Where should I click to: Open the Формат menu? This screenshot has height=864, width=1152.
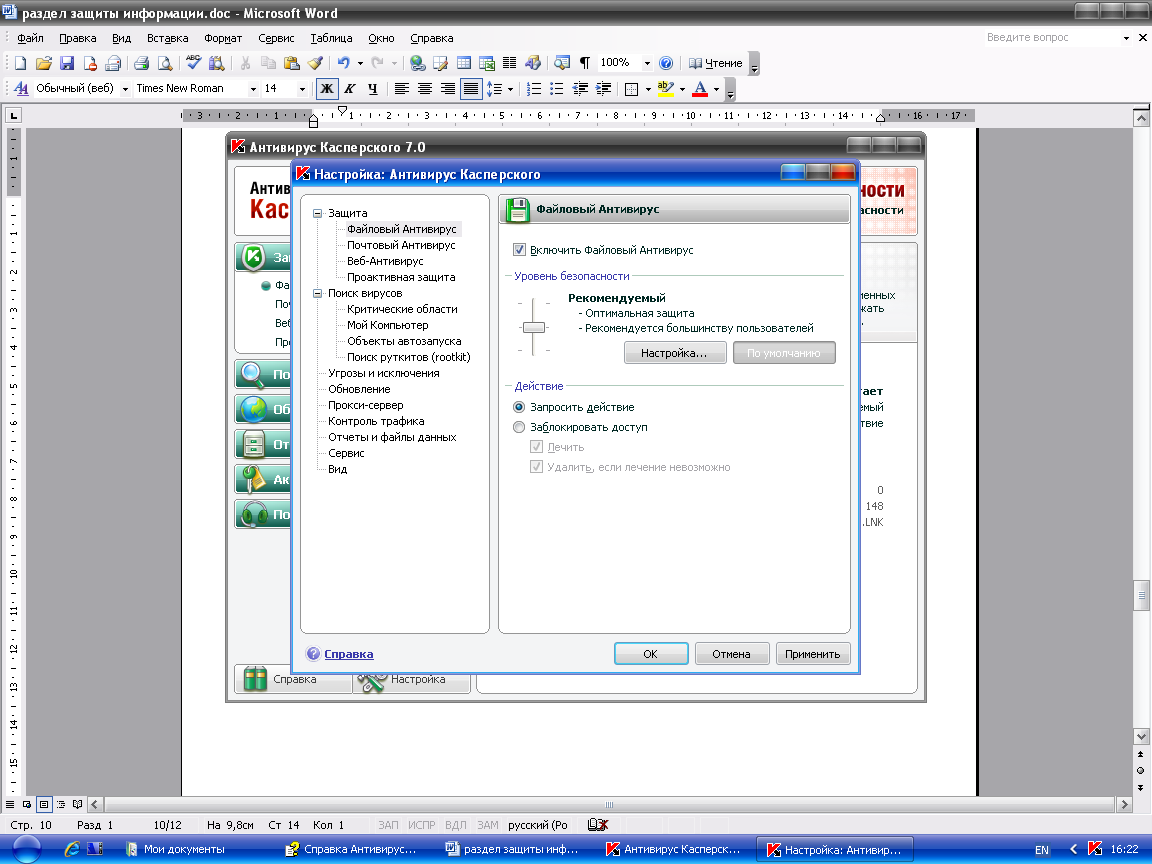pos(223,38)
